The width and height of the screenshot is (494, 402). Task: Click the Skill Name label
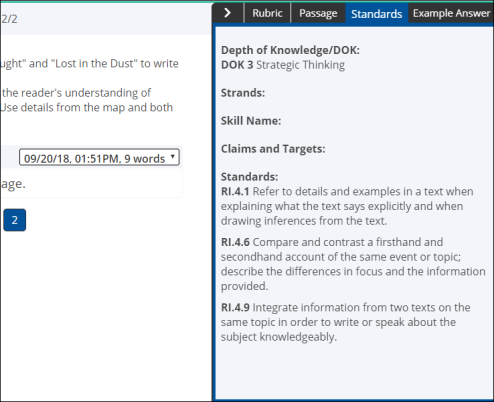click(x=251, y=121)
